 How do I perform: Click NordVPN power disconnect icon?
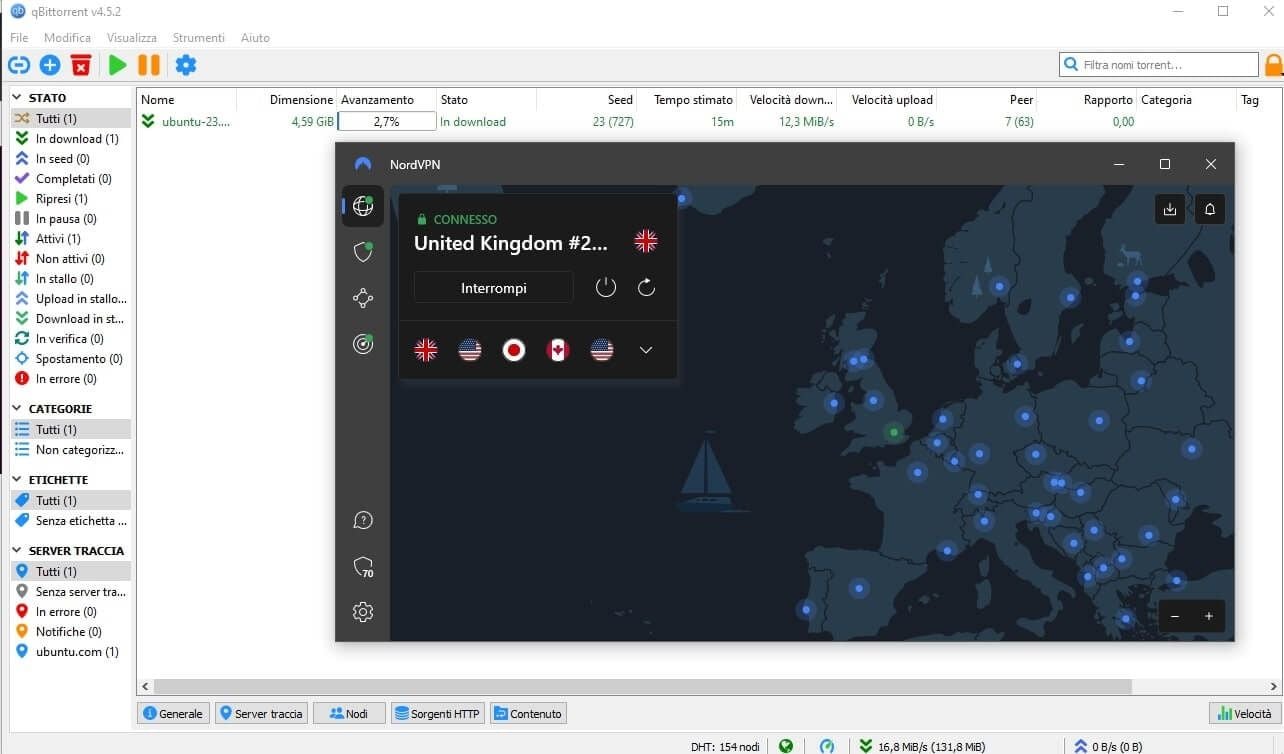(x=606, y=288)
